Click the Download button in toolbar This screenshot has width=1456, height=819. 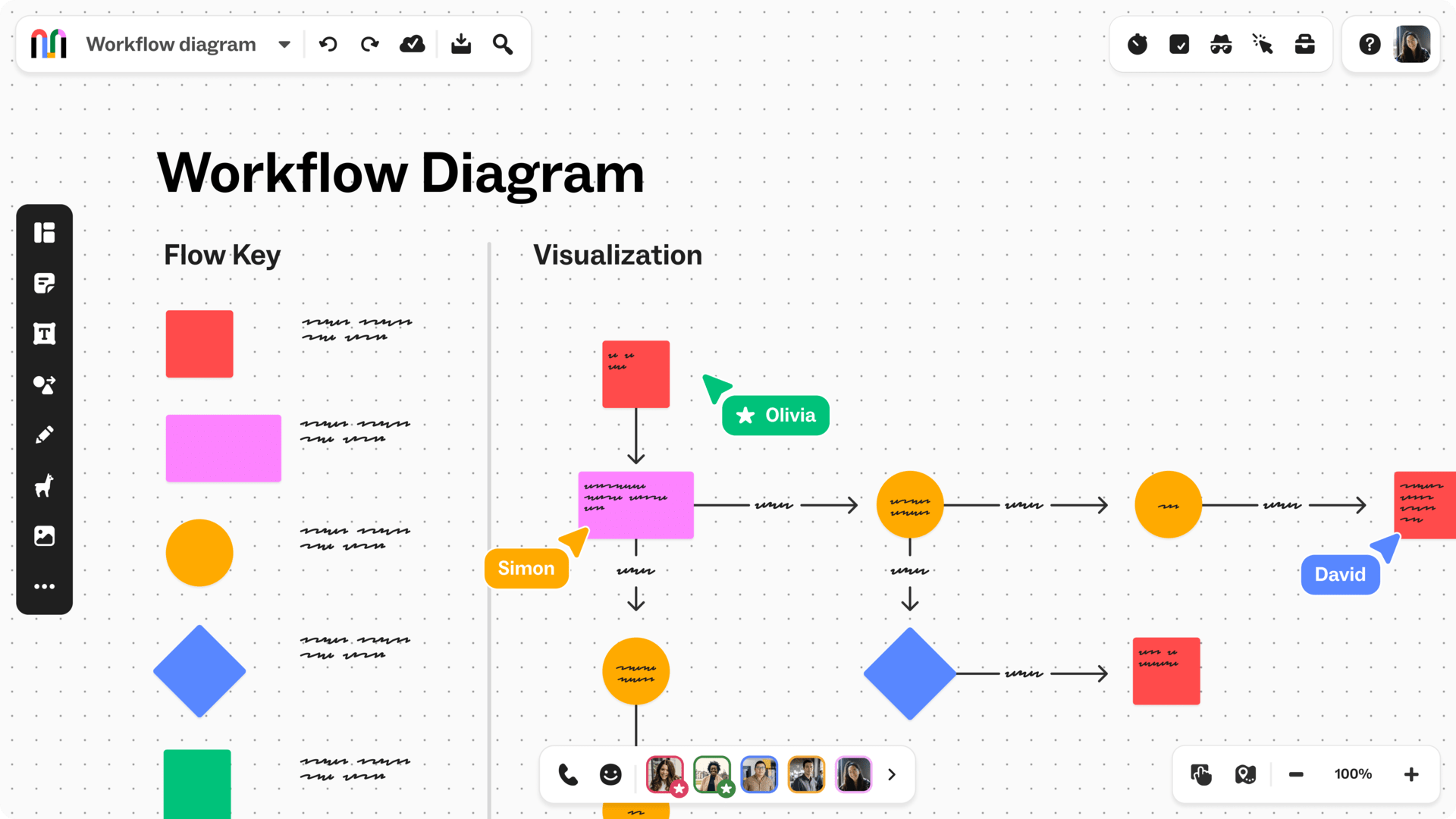pyautogui.click(x=460, y=44)
